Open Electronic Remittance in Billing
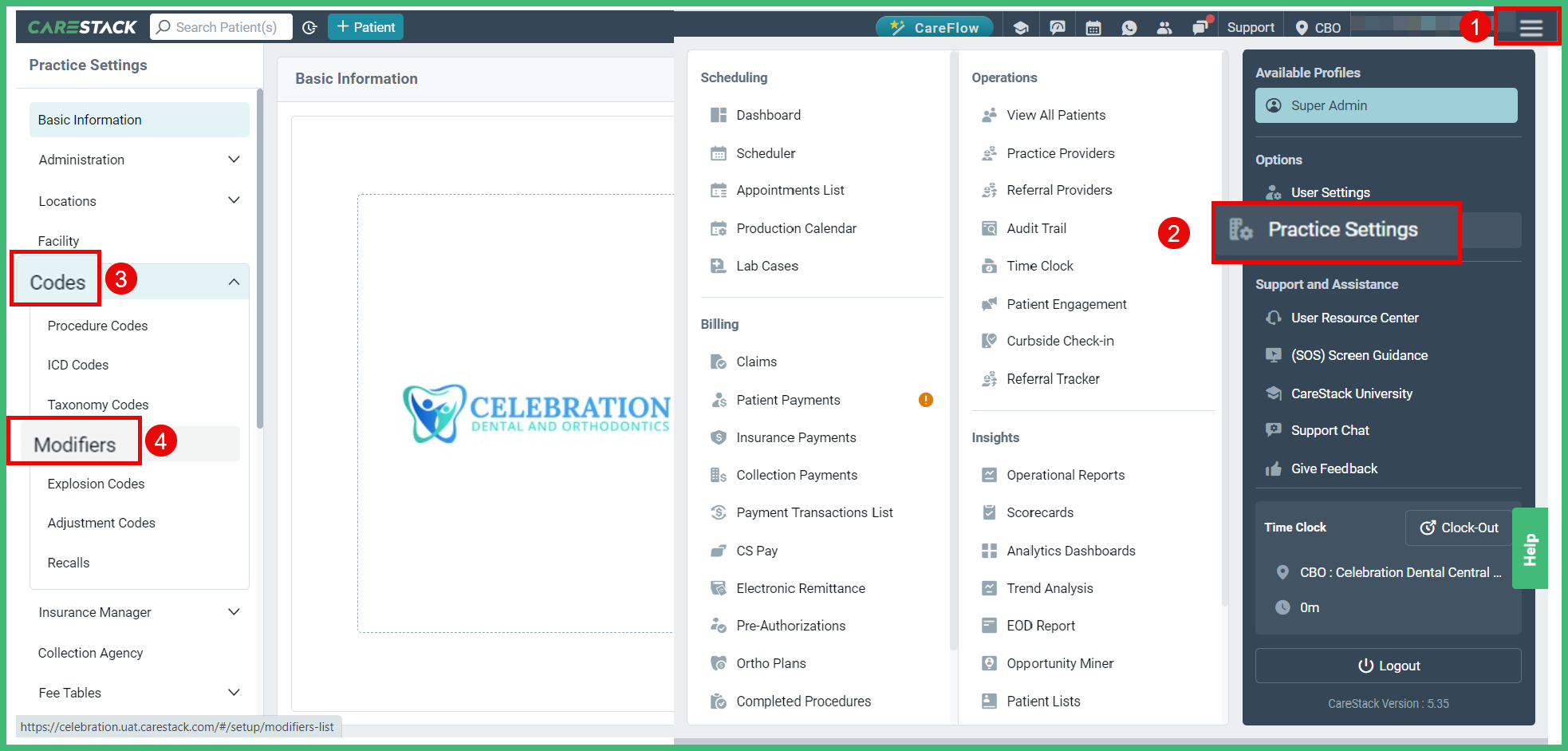Image resolution: width=1568 pixels, height=751 pixels. point(800,587)
